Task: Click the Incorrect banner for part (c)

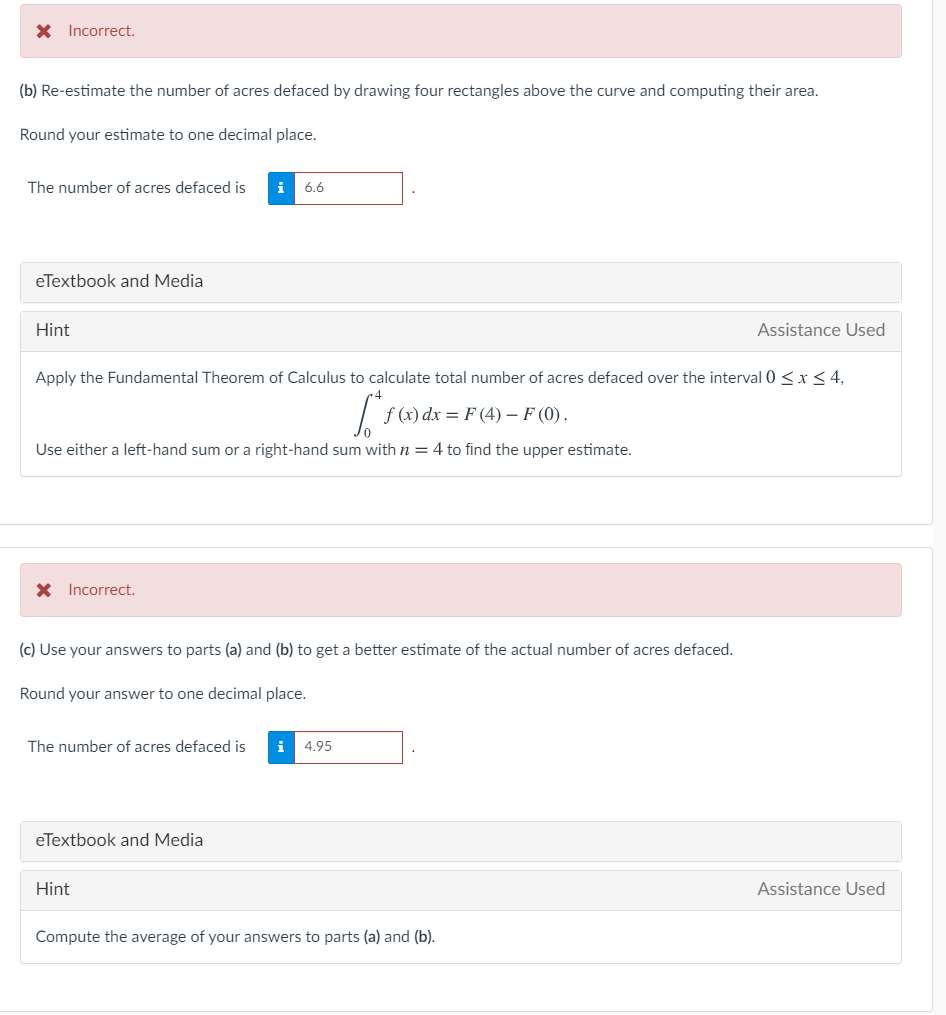Action: click(x=460, y=590)
